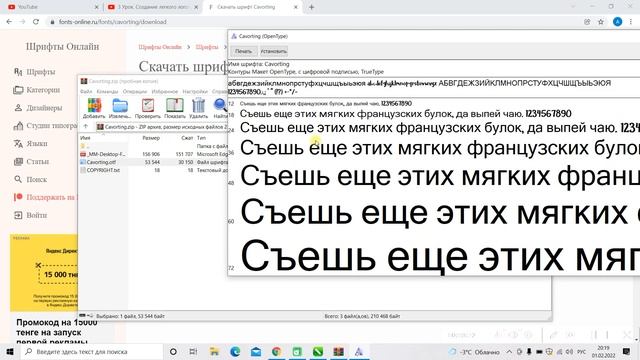
Task: Click the Показать book icon in WinRAR
Action: [x=175, y=108]
